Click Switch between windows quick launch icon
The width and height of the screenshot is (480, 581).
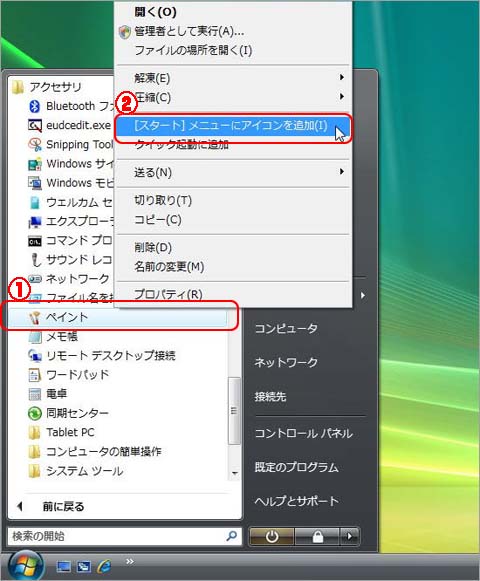84,567
